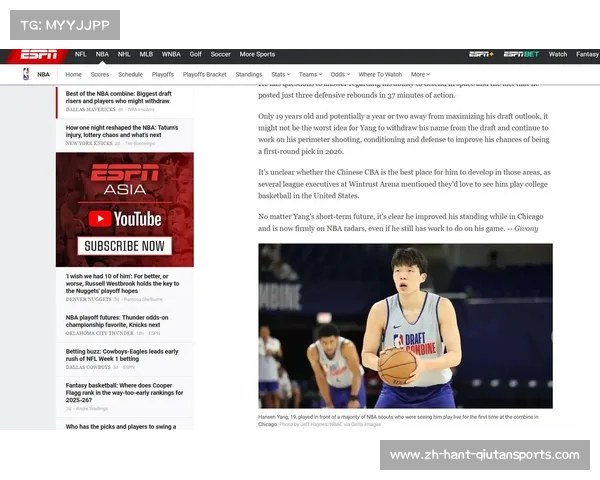
Task: Open the Fantasy link in top bar
Action: 587,54
